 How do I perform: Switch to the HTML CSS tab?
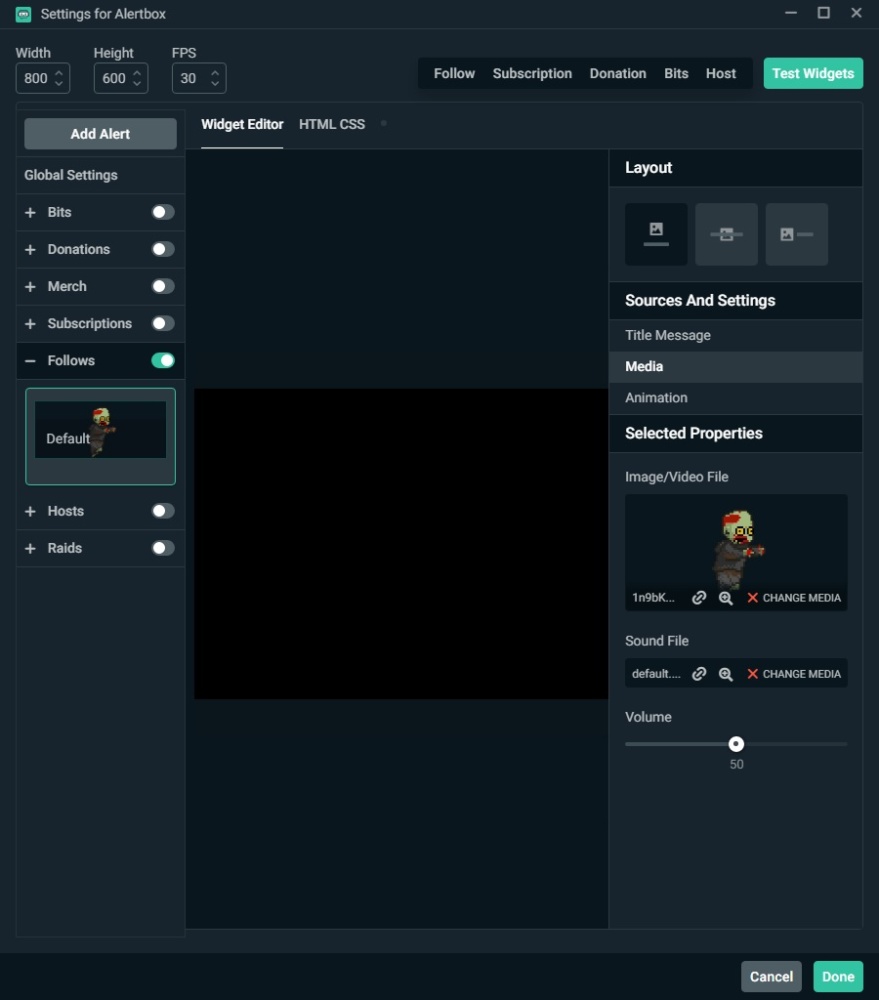coord(332,124)
